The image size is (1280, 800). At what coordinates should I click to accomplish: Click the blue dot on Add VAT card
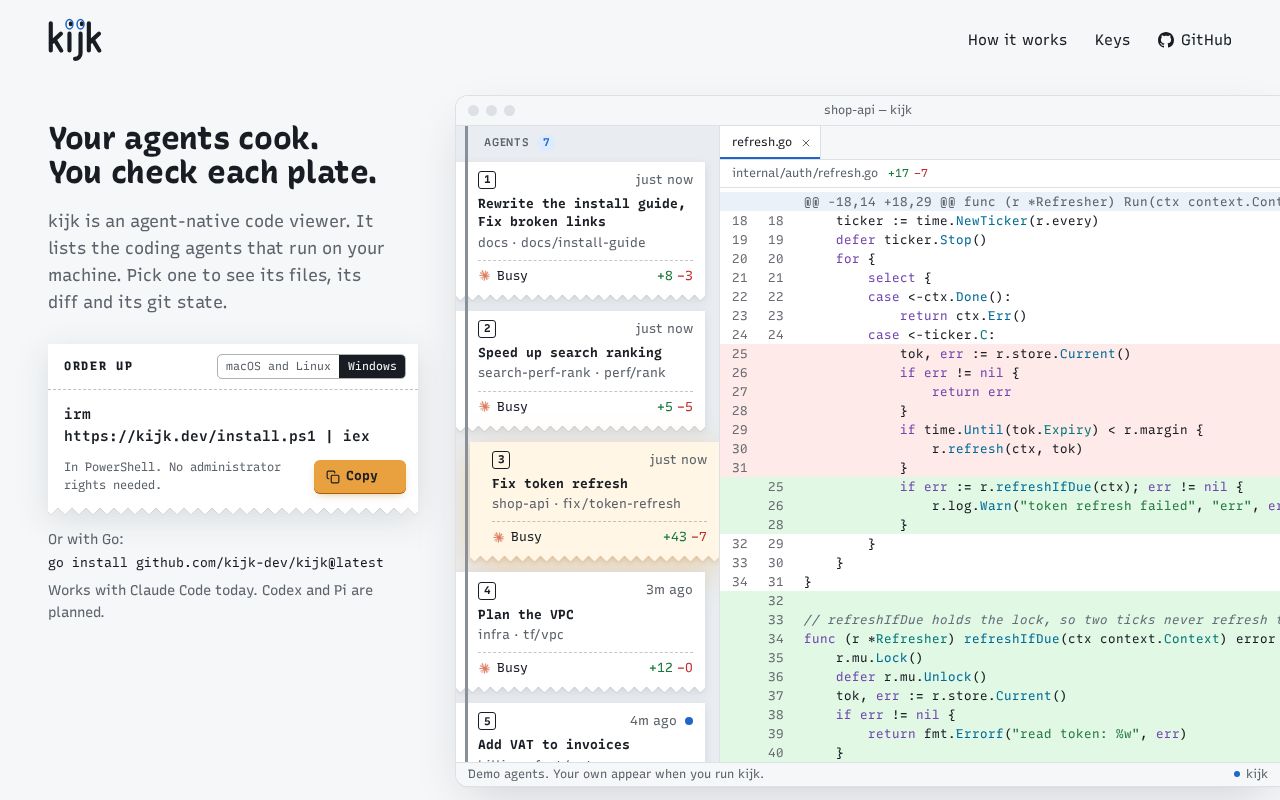(688, 721)
